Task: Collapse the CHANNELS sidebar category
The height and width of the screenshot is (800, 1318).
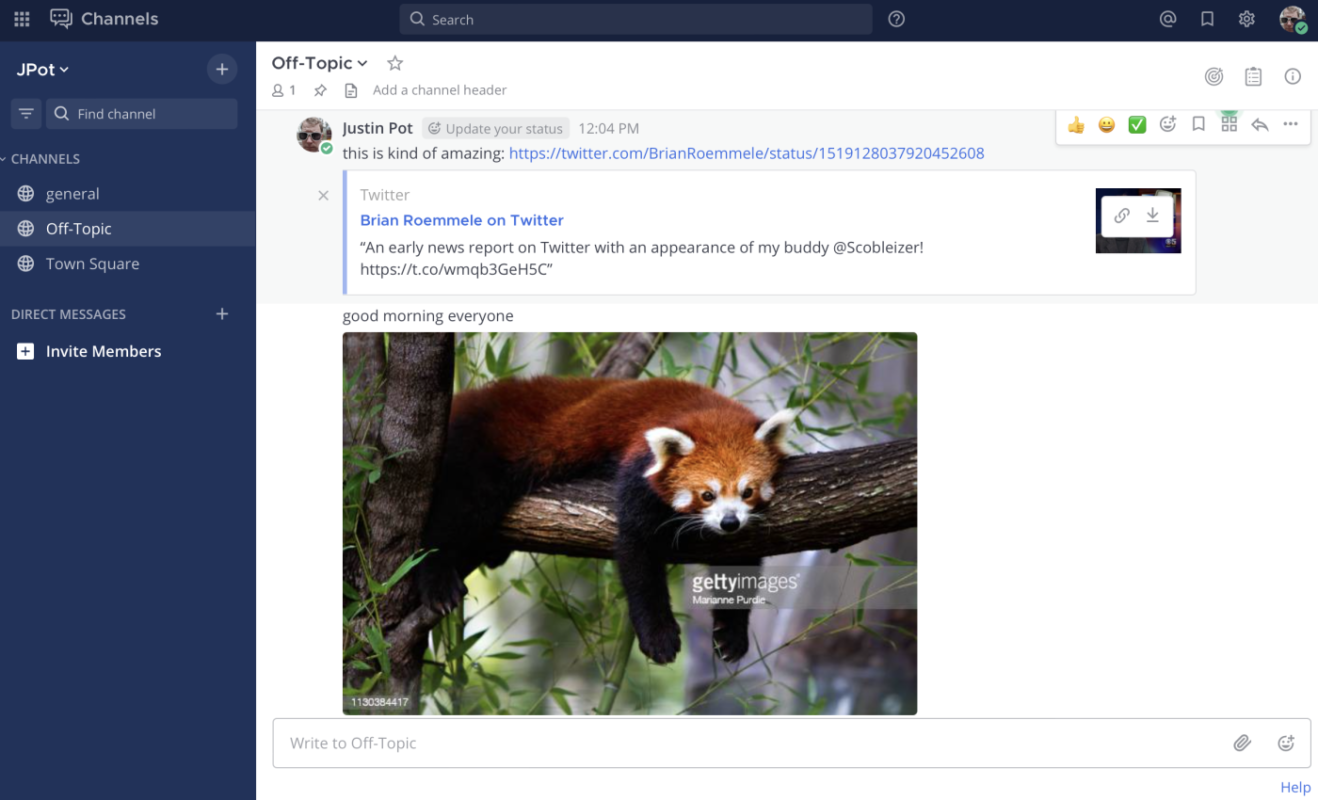Action: coord(45,159)
